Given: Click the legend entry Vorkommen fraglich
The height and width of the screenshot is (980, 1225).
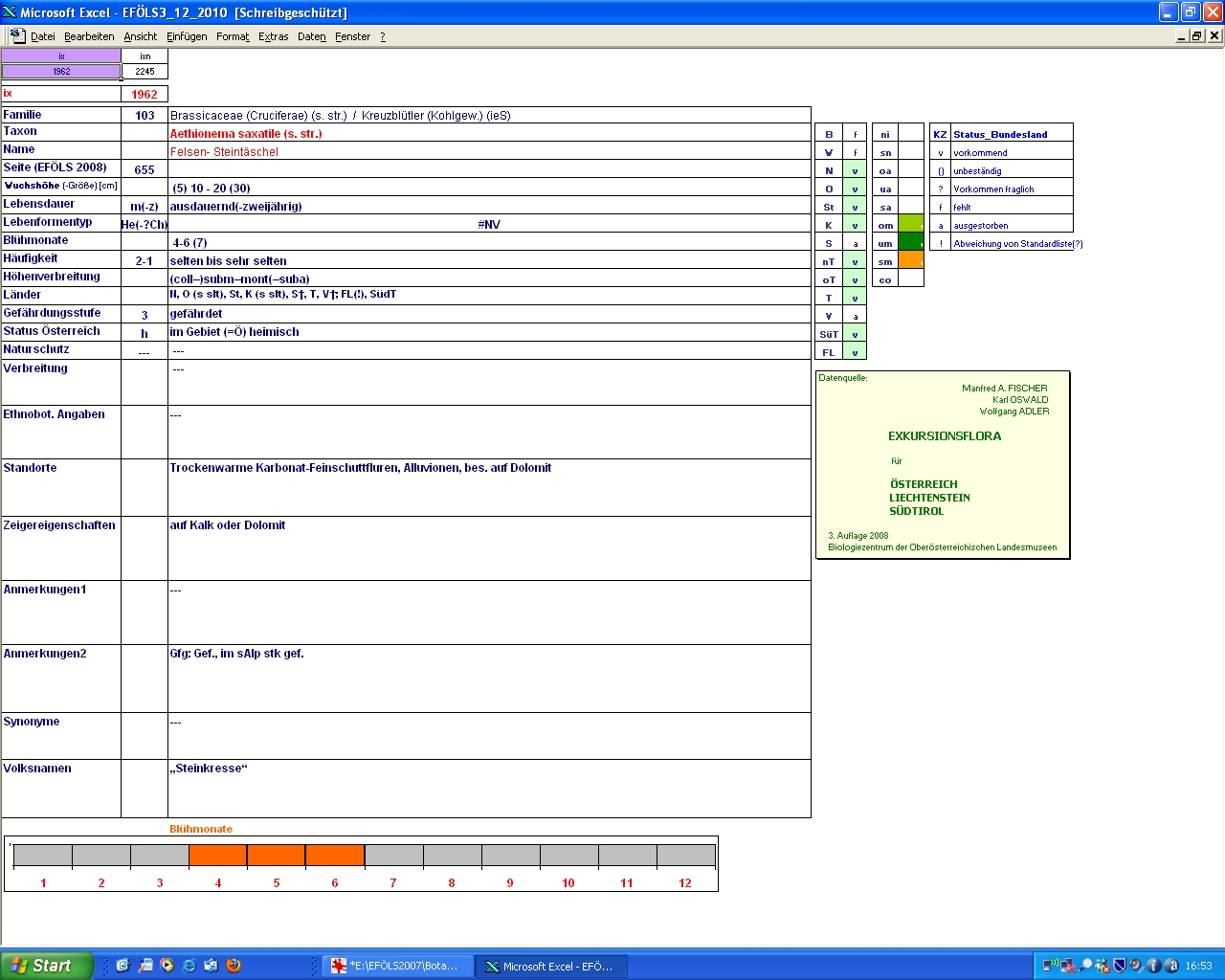Looking at the screenshot, I should [x=993, y=189].
